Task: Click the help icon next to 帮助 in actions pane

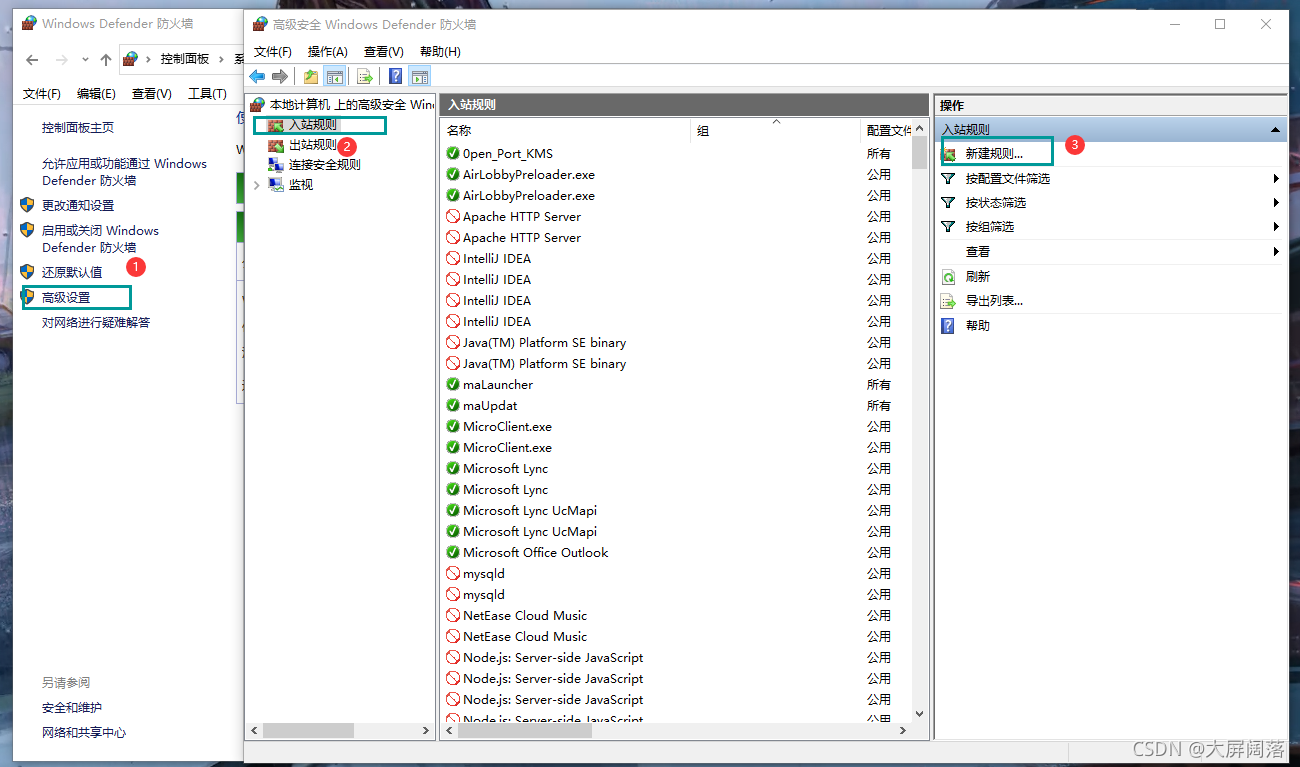Action: coord(948,325)
